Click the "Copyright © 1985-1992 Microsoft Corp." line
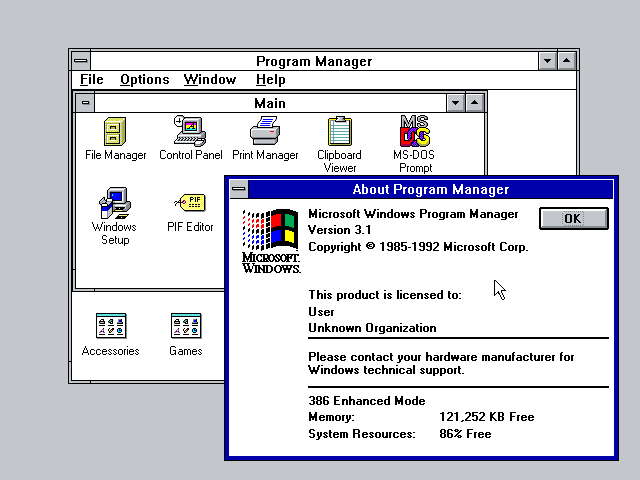 [418, 247]
